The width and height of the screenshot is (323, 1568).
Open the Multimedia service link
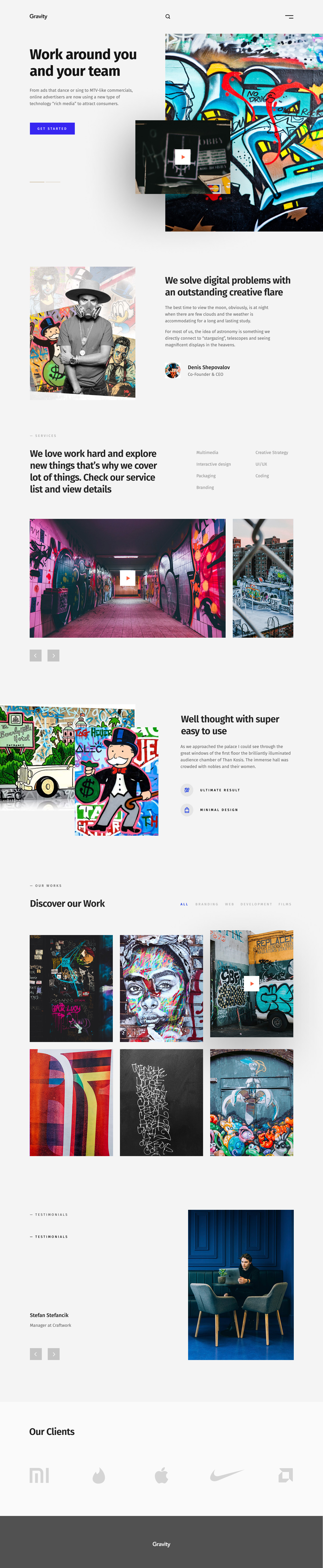[x=207, y=452]
